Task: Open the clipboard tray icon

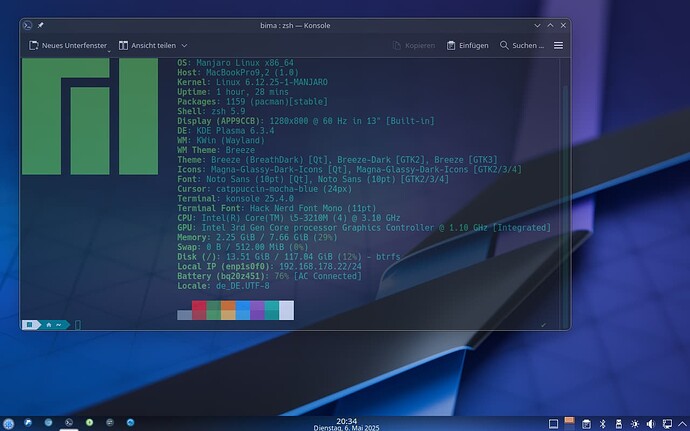Action: click(x=586, y=424)
